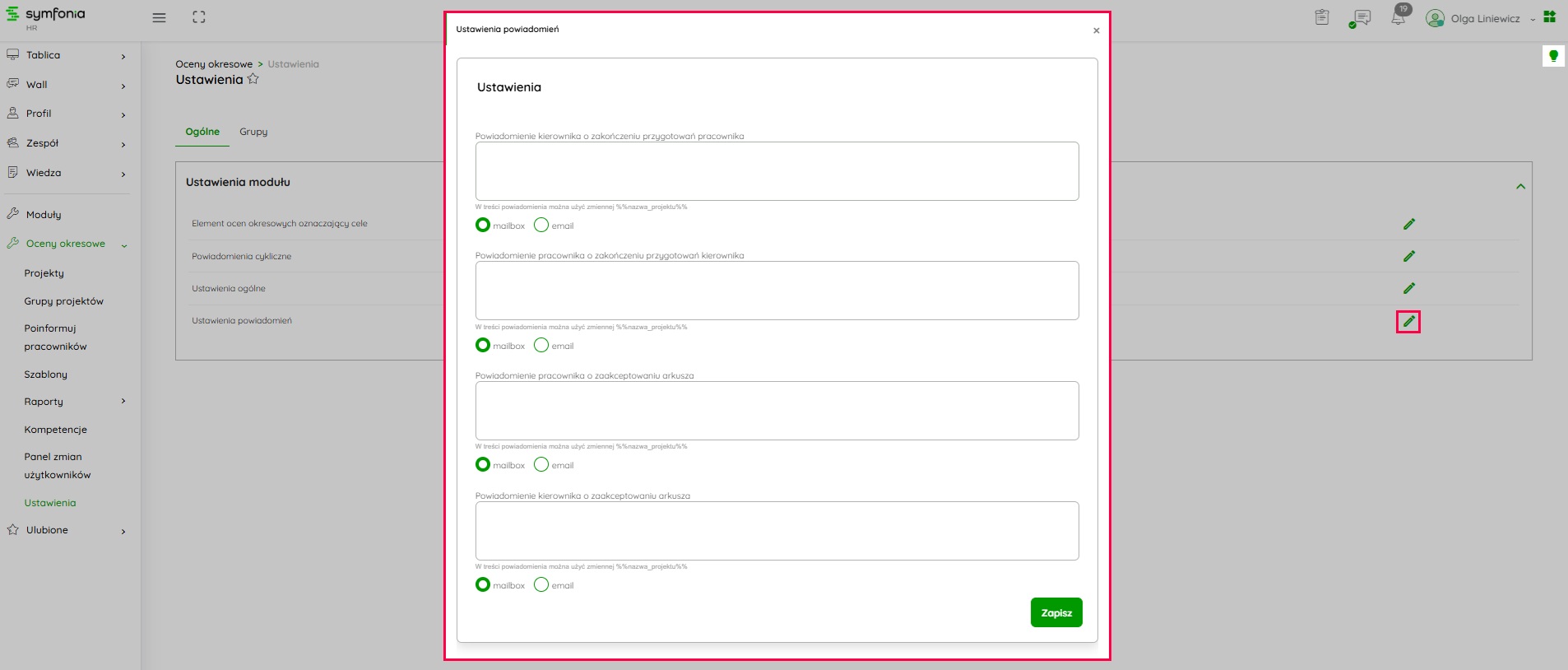Switch to the Grupy tab

point(253,132)
